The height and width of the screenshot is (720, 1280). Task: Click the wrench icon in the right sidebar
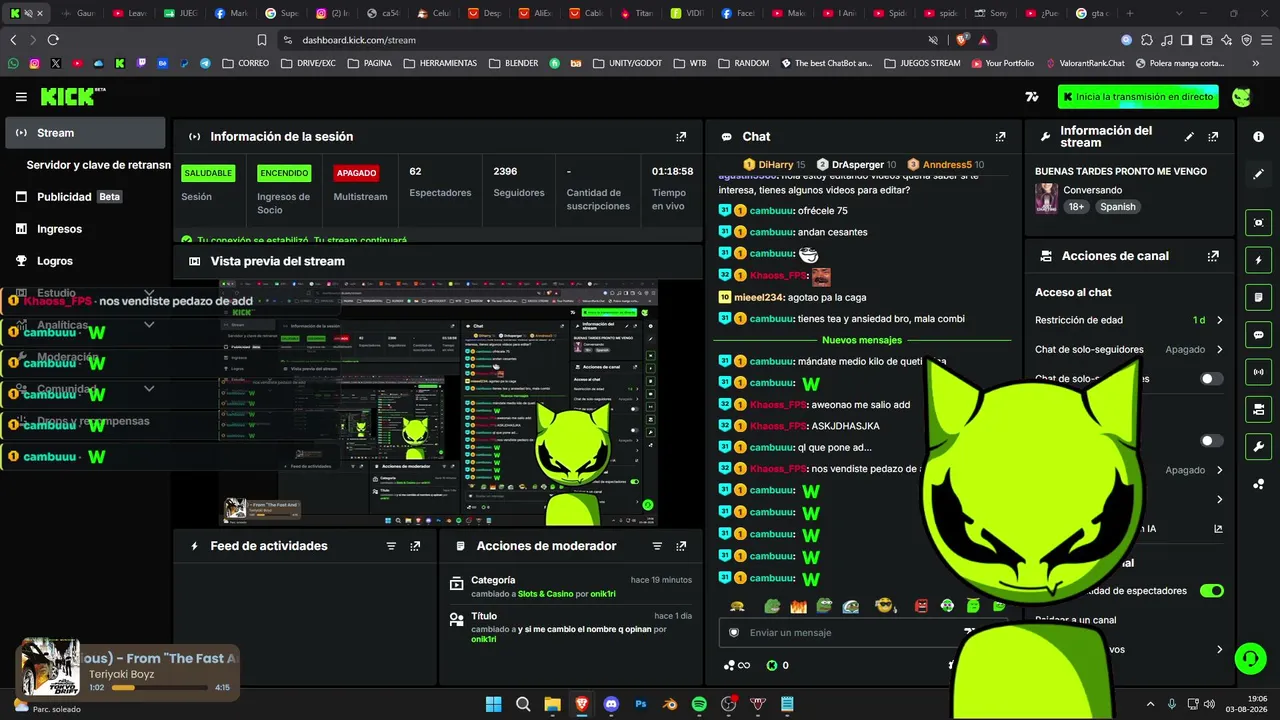pyautogui.click(x=1258, y=446)
